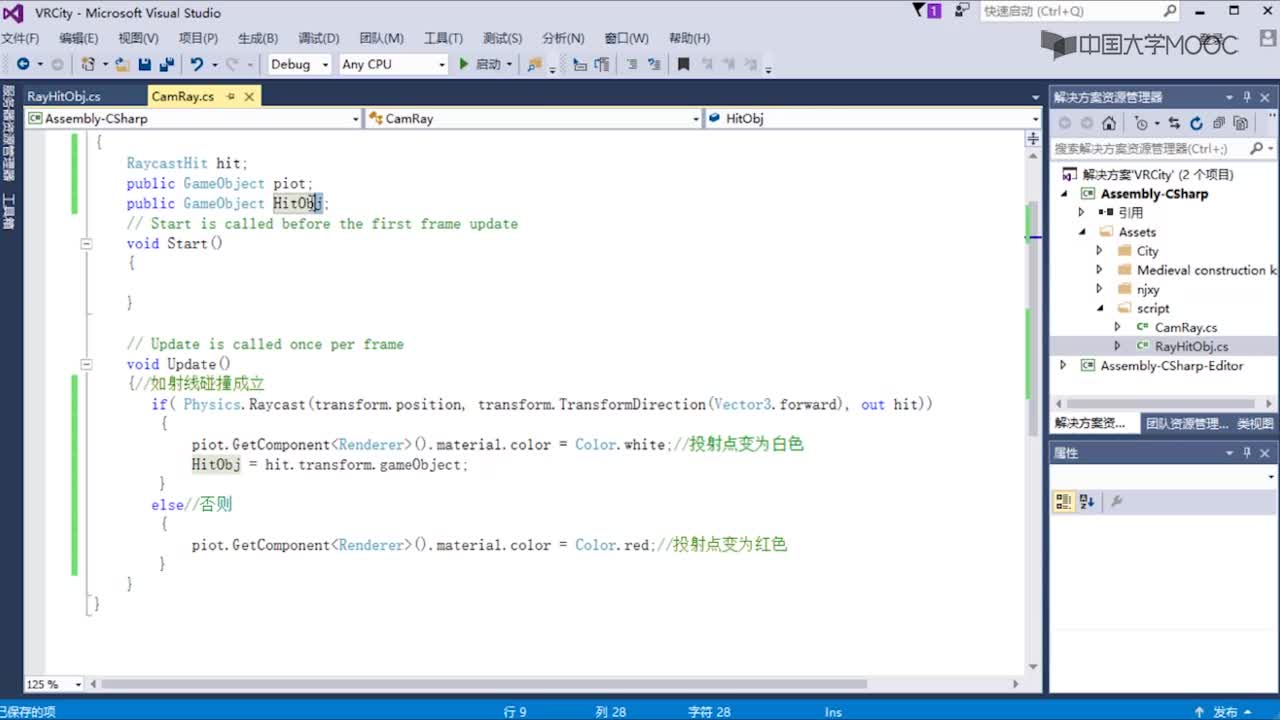Viewport: 1280px width, 720px height.
Task: Open the 工具箱 side tab
Action: coord(8,212)
